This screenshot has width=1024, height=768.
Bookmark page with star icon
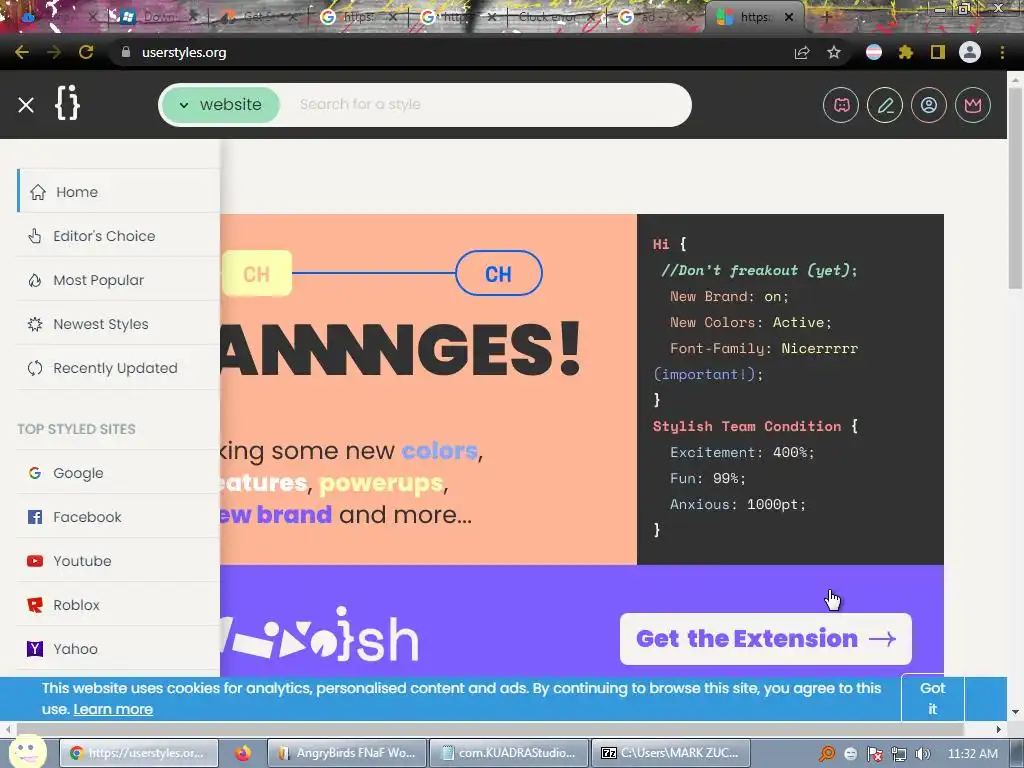[x=834, y=52]
